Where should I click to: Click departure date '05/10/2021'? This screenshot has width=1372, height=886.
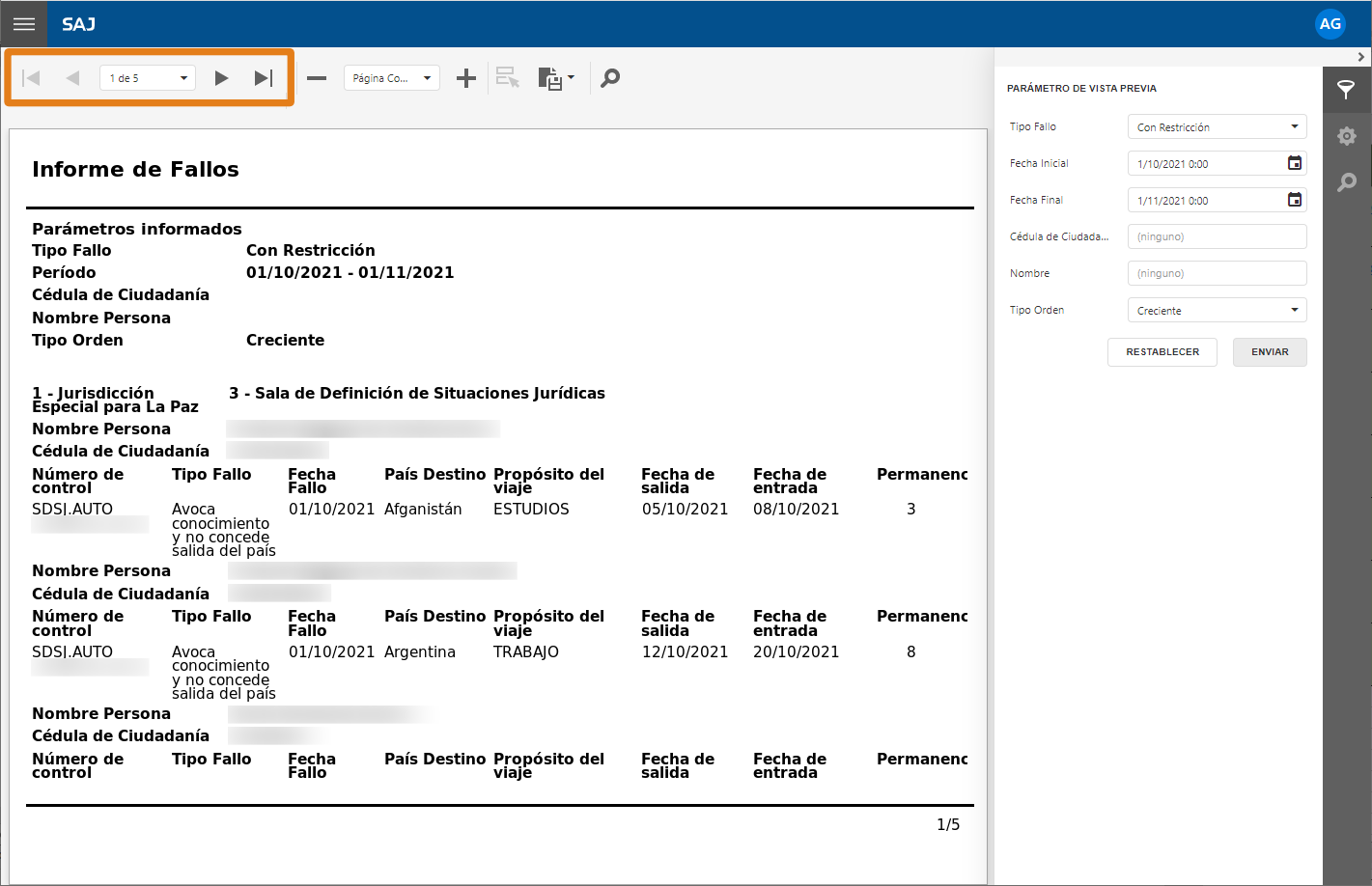click(685, 509)
